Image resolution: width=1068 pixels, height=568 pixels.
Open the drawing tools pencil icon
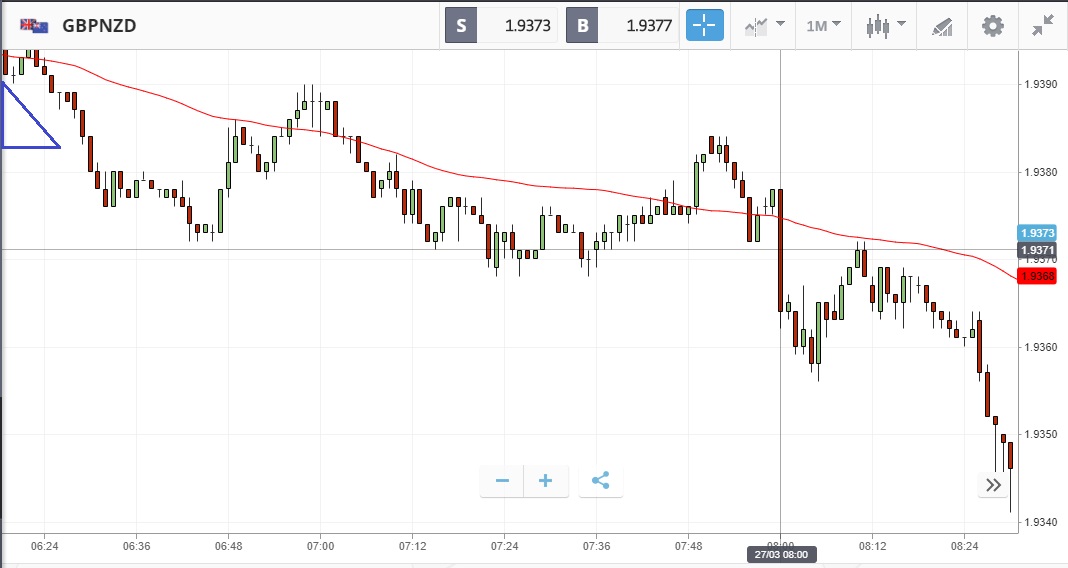[942, 25]
